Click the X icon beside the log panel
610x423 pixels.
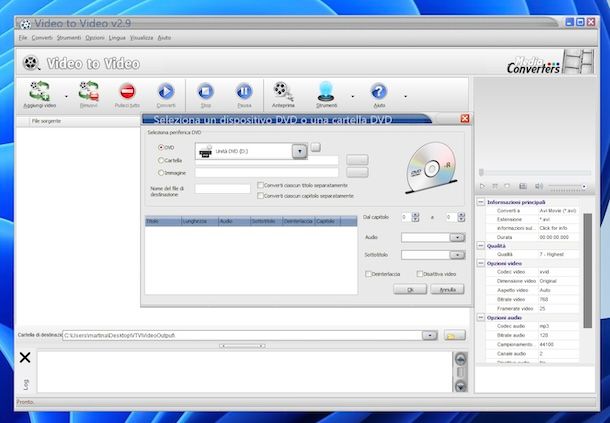coord(25,357)
